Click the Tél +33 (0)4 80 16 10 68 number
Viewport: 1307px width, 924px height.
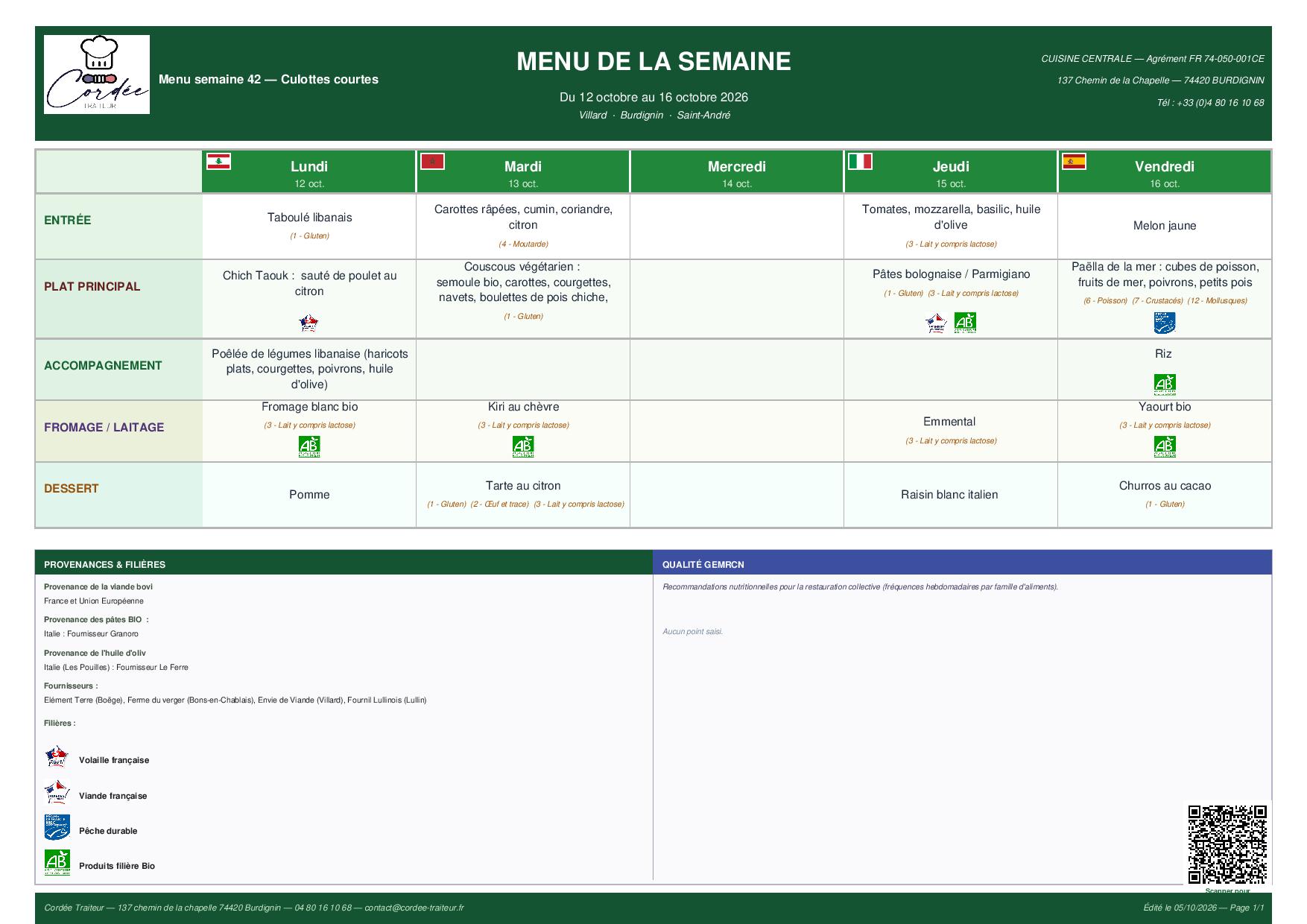(x=1210, y=103)
